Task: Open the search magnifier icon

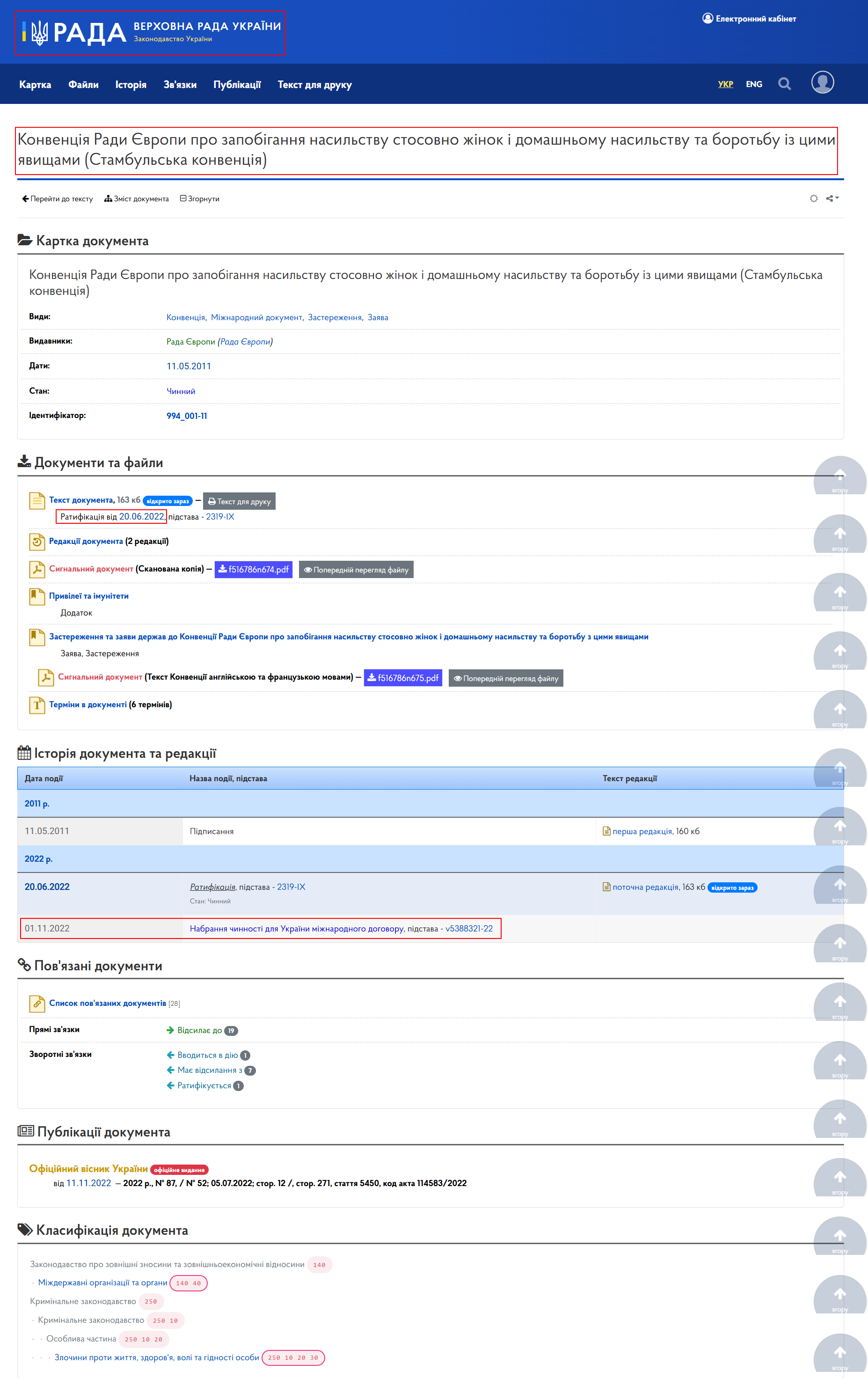Action: coord(784,84)
